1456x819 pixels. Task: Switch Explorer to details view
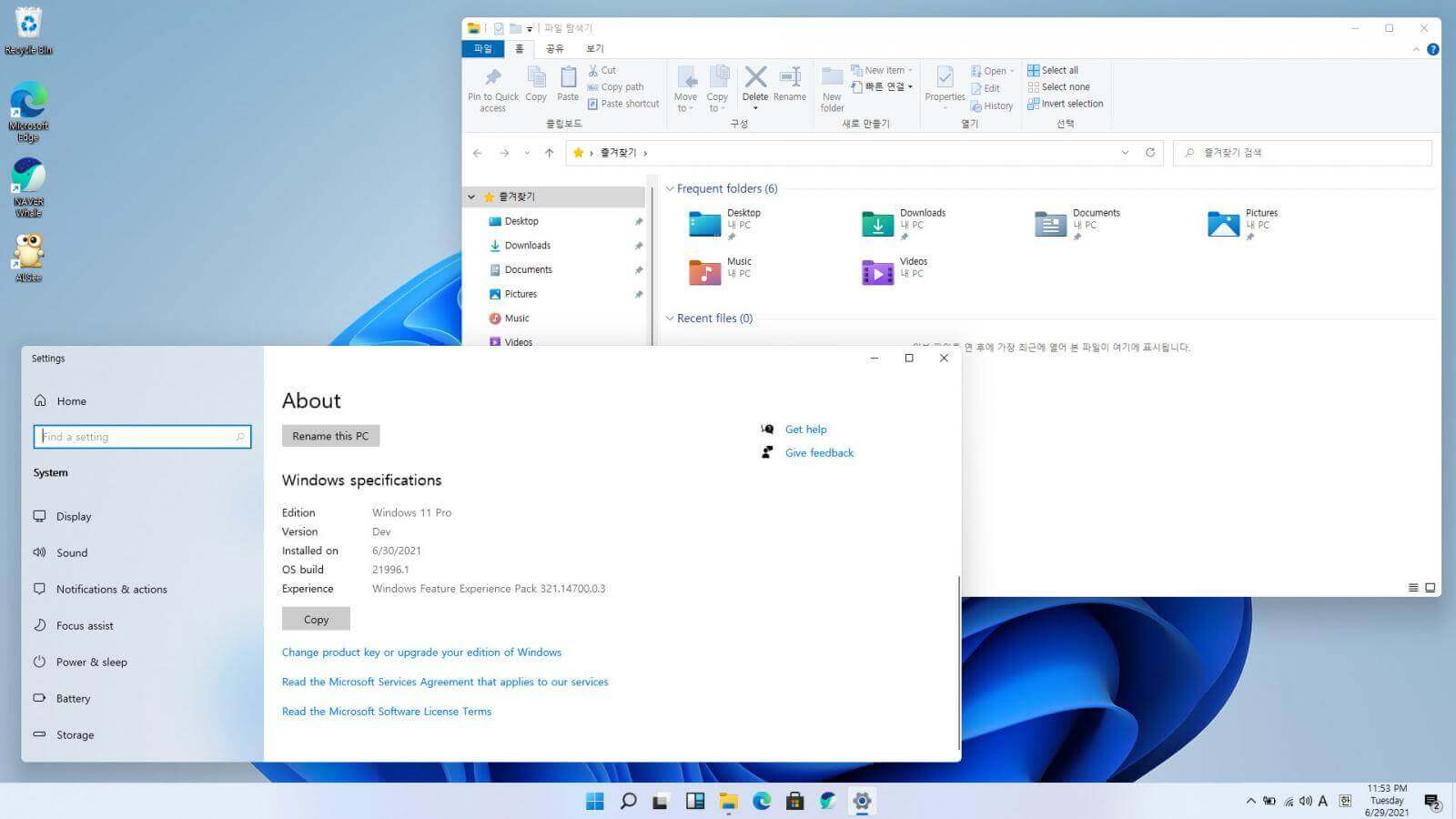coord(1413,588)
